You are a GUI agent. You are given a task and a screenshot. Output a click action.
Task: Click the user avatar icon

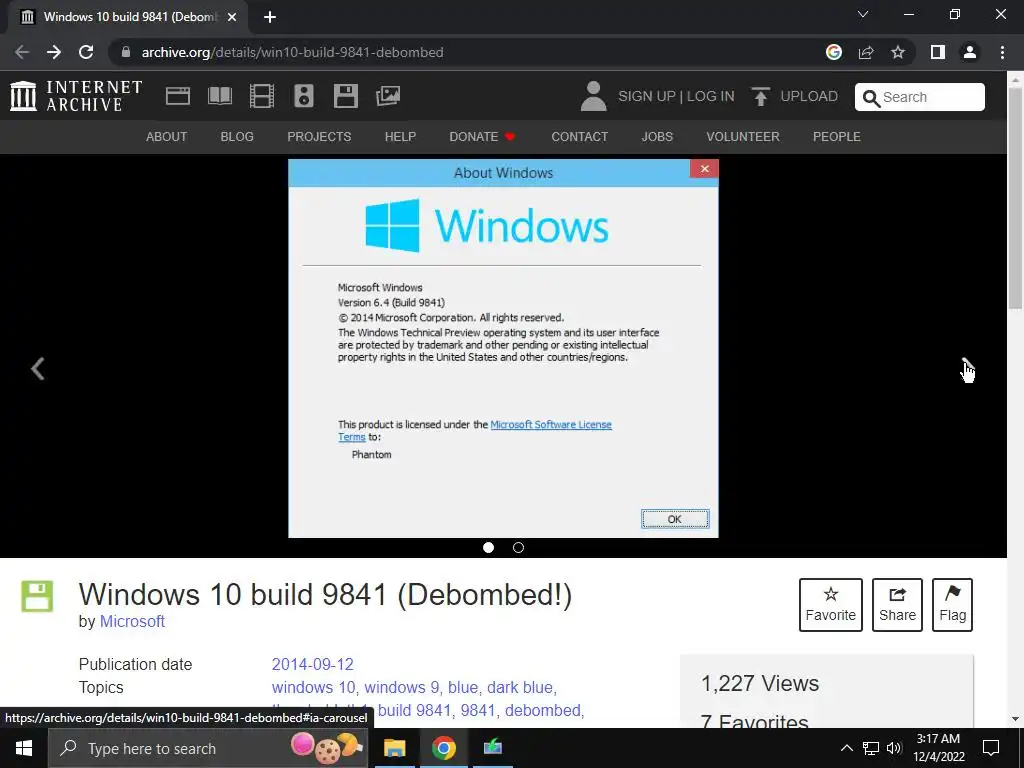(593, 96)
